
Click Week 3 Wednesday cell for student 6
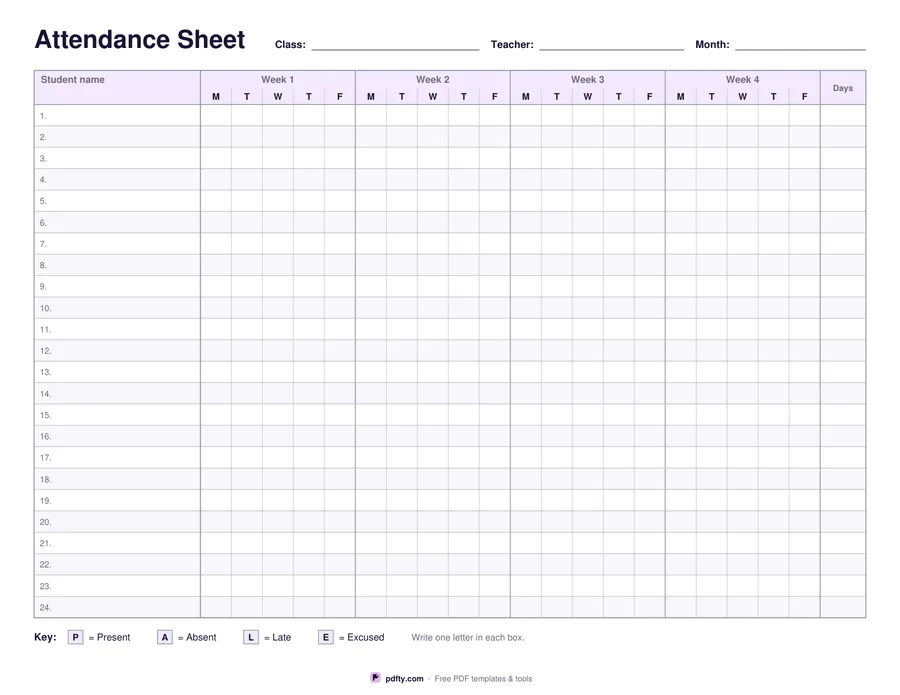click(588, 223)
